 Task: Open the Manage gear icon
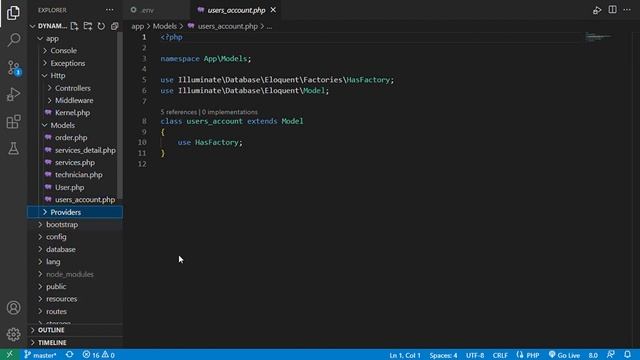[13, 334]
